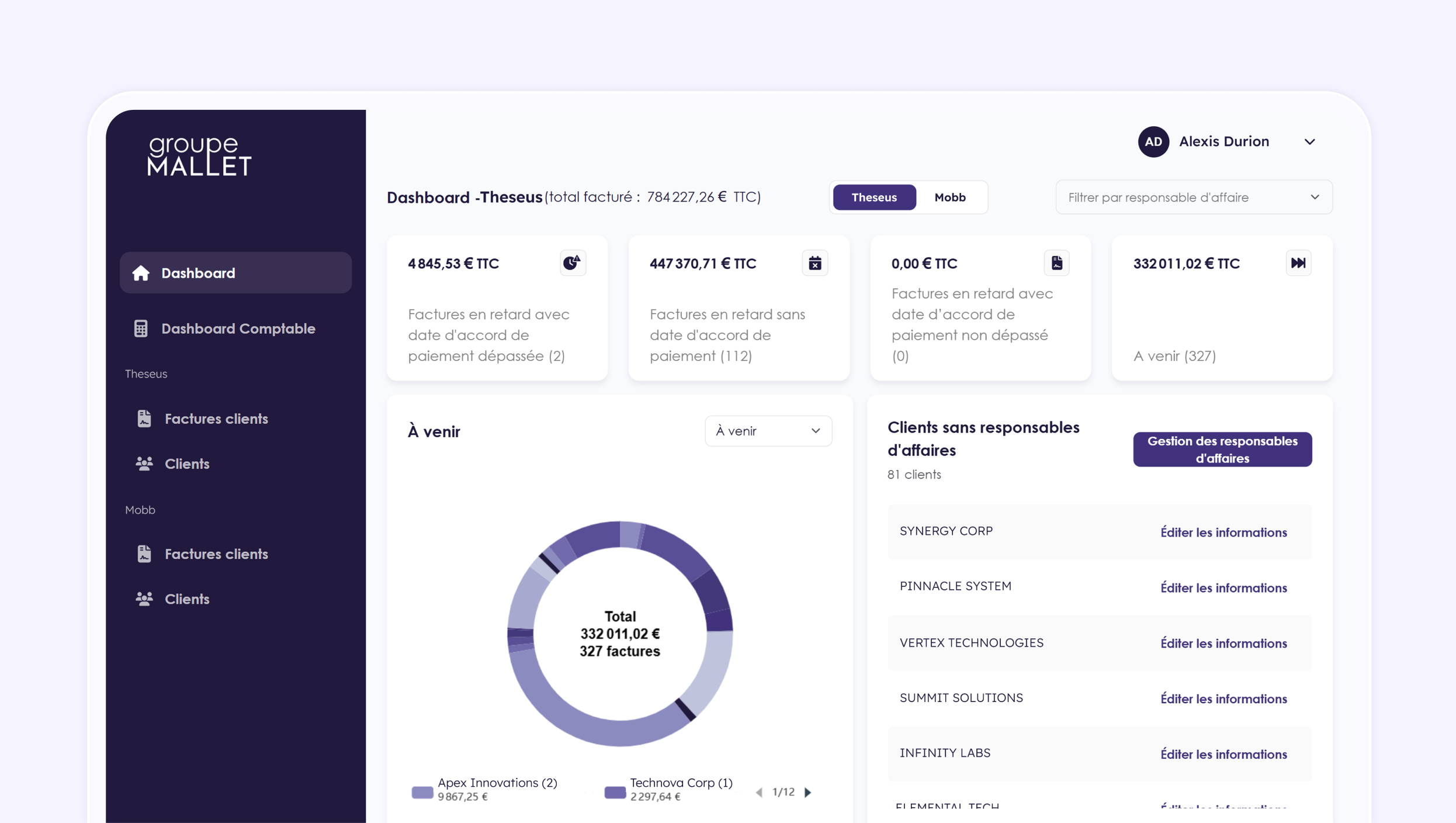Screen dimensions: 1456x823
Task: Go to the next legend page arrow
Action: 808,793
